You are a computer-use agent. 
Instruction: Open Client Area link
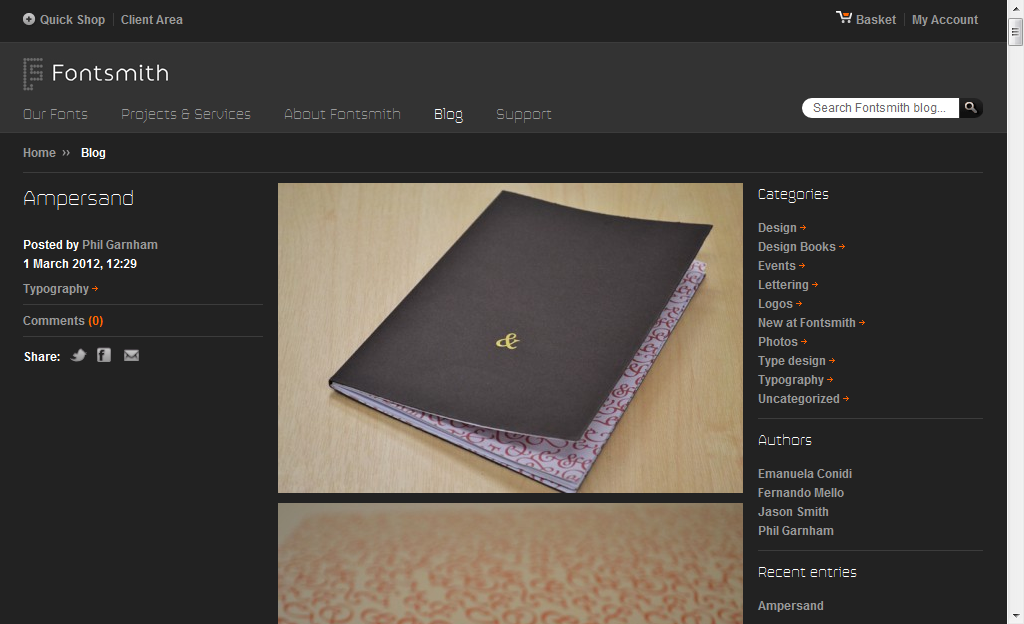pyautogui.click(x=152, y=20)
